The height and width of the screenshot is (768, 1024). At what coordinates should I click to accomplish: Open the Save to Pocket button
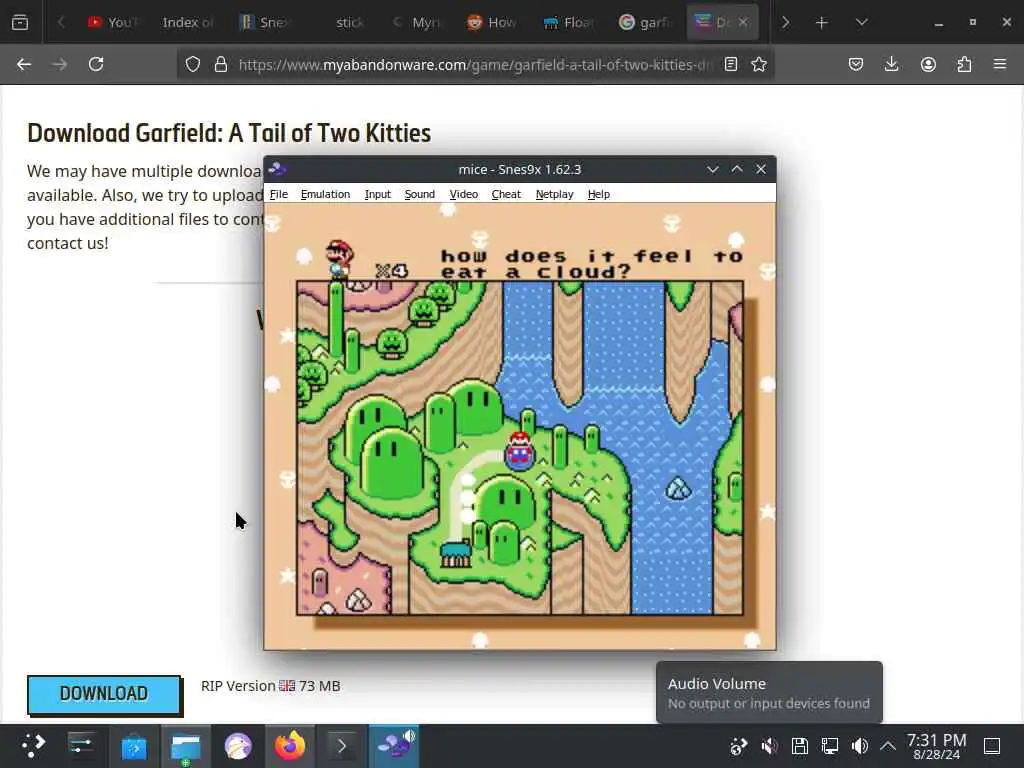pos(856,64)
